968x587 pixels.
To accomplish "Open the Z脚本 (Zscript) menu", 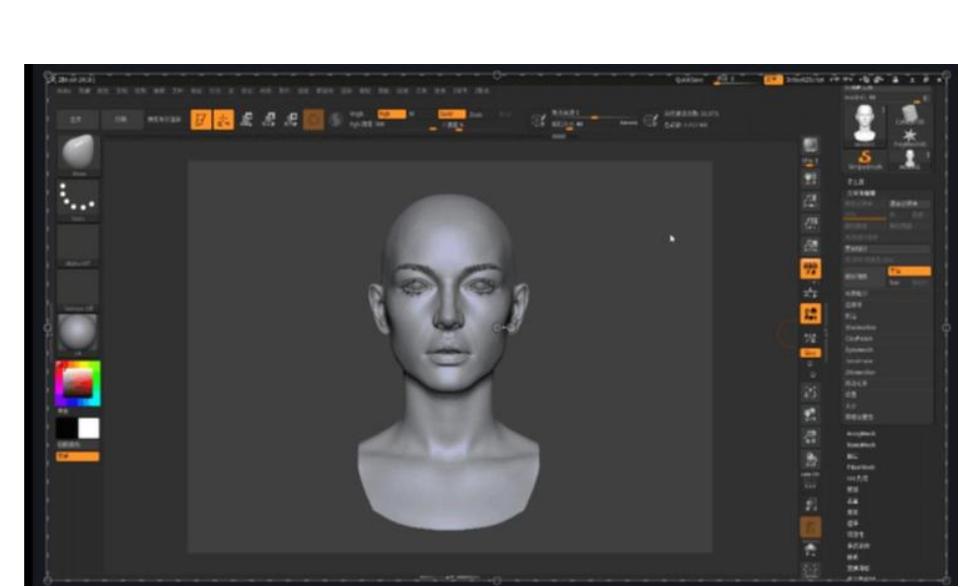I will coord(482,91).
